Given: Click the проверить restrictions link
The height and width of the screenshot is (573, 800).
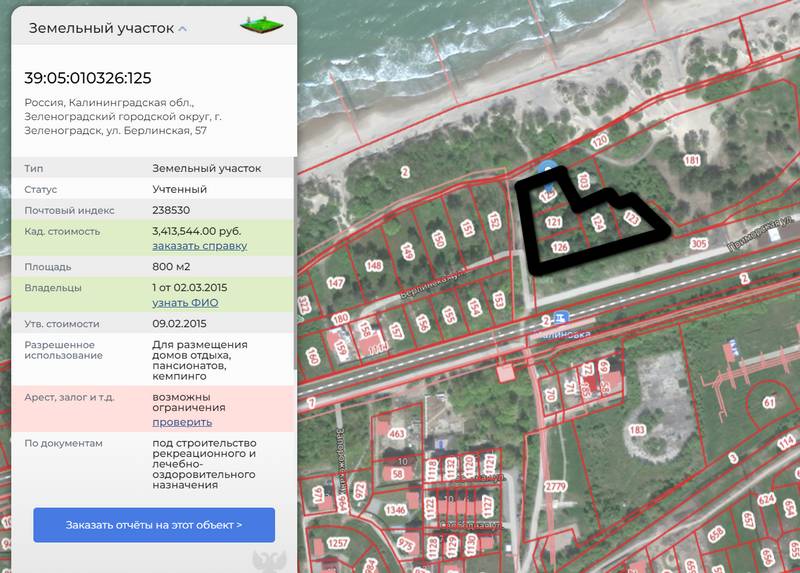Looking at the screenshot, I should coord(182,422).
